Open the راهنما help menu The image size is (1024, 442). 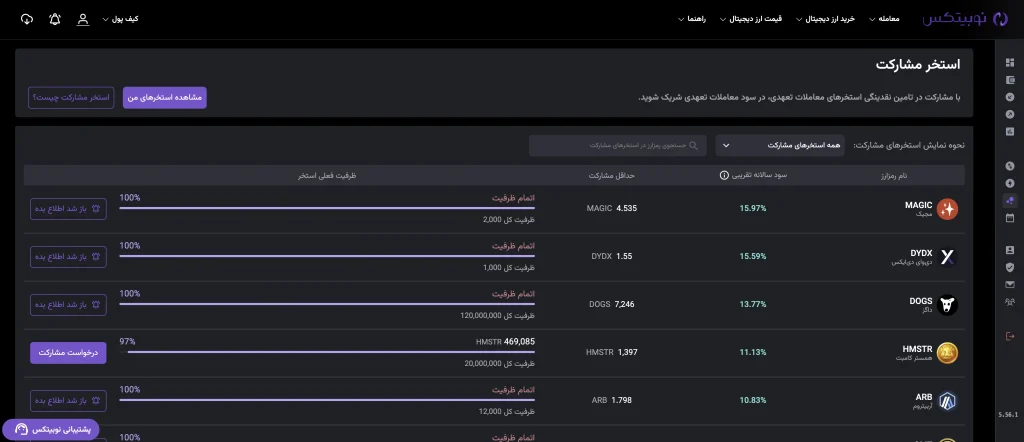tap(692, 19)
